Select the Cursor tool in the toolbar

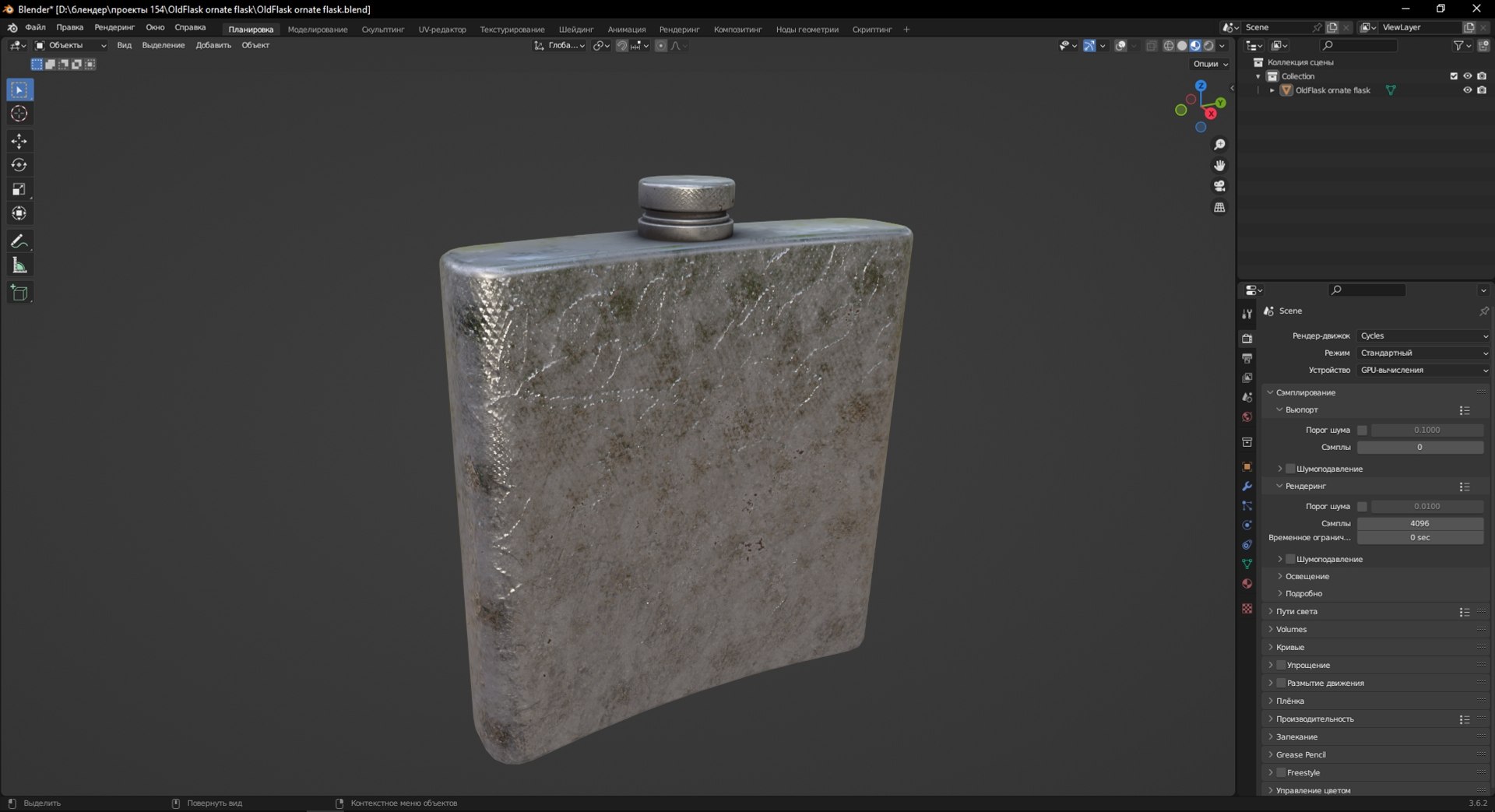coord(19,114)
